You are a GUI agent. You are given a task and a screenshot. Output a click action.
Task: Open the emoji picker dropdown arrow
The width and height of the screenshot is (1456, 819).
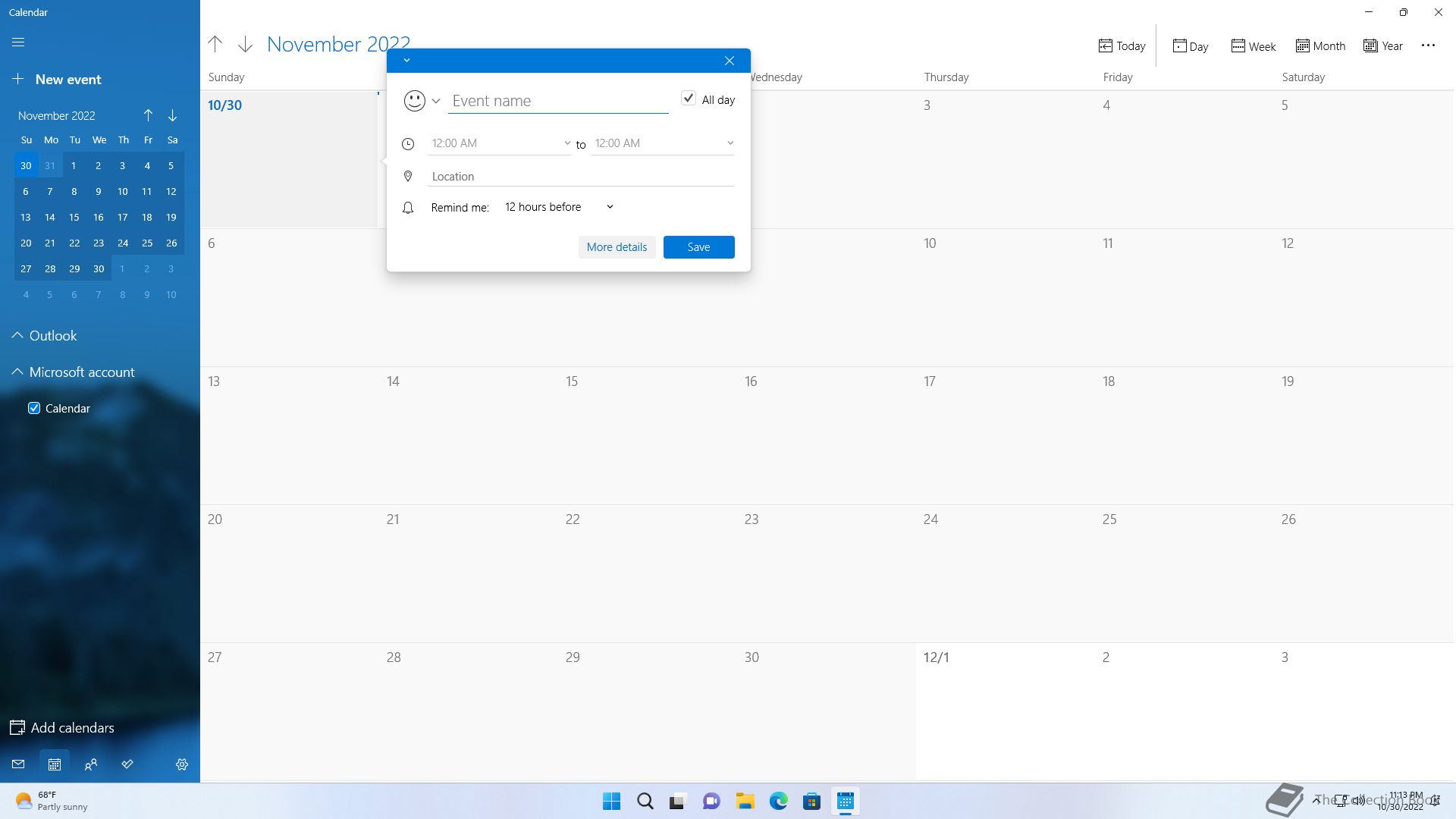[436, 101]
